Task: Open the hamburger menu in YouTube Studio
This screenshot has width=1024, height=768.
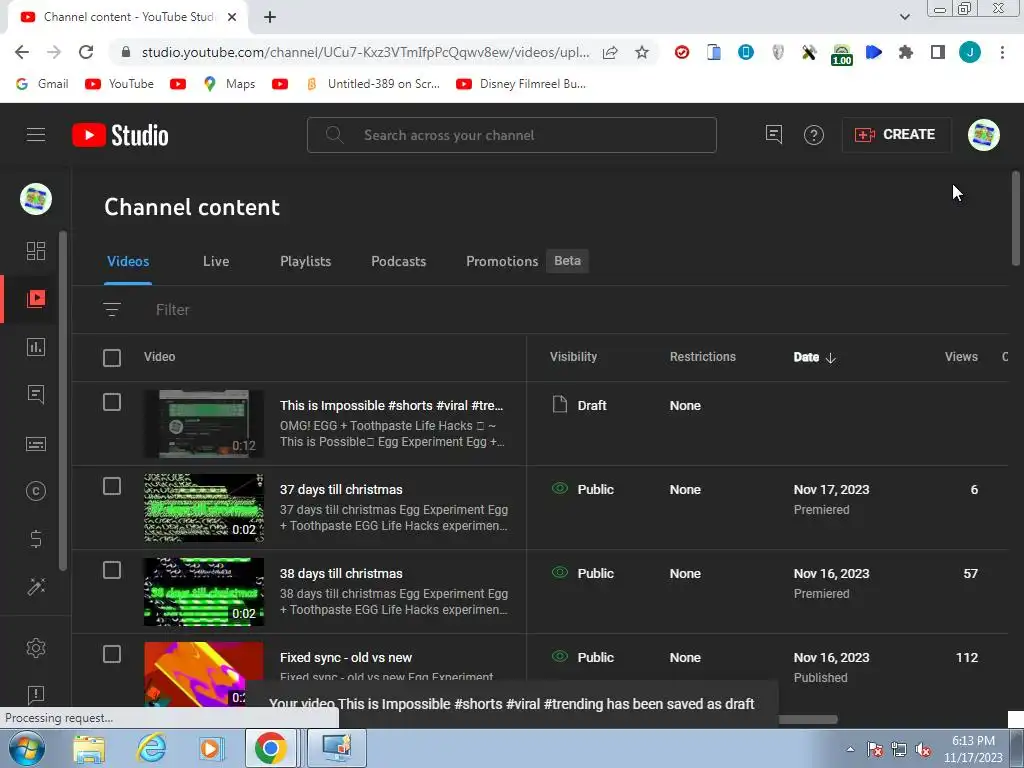Action: [36, 135]
